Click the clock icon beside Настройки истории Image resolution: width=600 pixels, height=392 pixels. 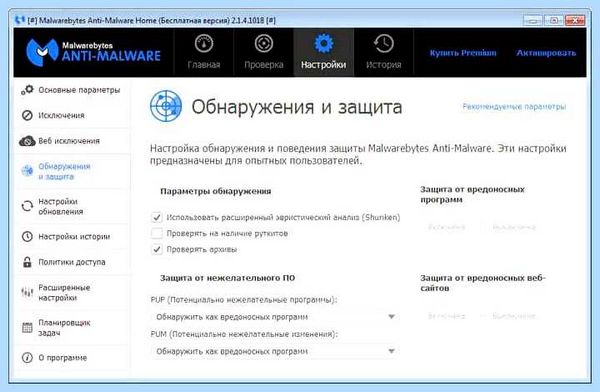(27, 237)
